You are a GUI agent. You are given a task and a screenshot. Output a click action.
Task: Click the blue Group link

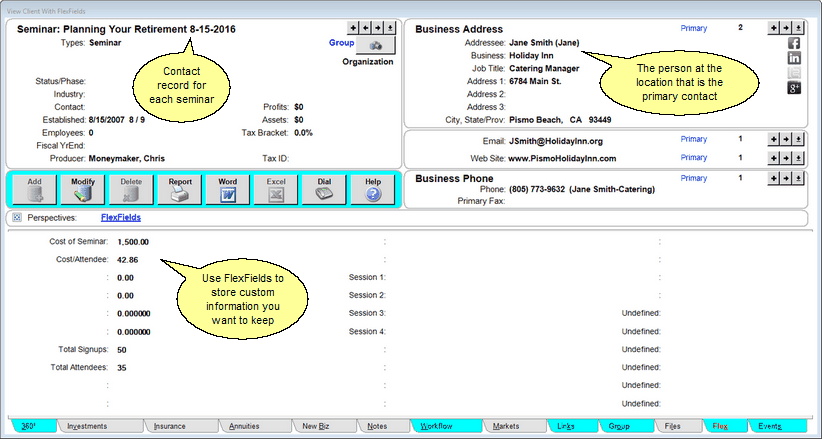pyautogui.click(x=341, y=43)
